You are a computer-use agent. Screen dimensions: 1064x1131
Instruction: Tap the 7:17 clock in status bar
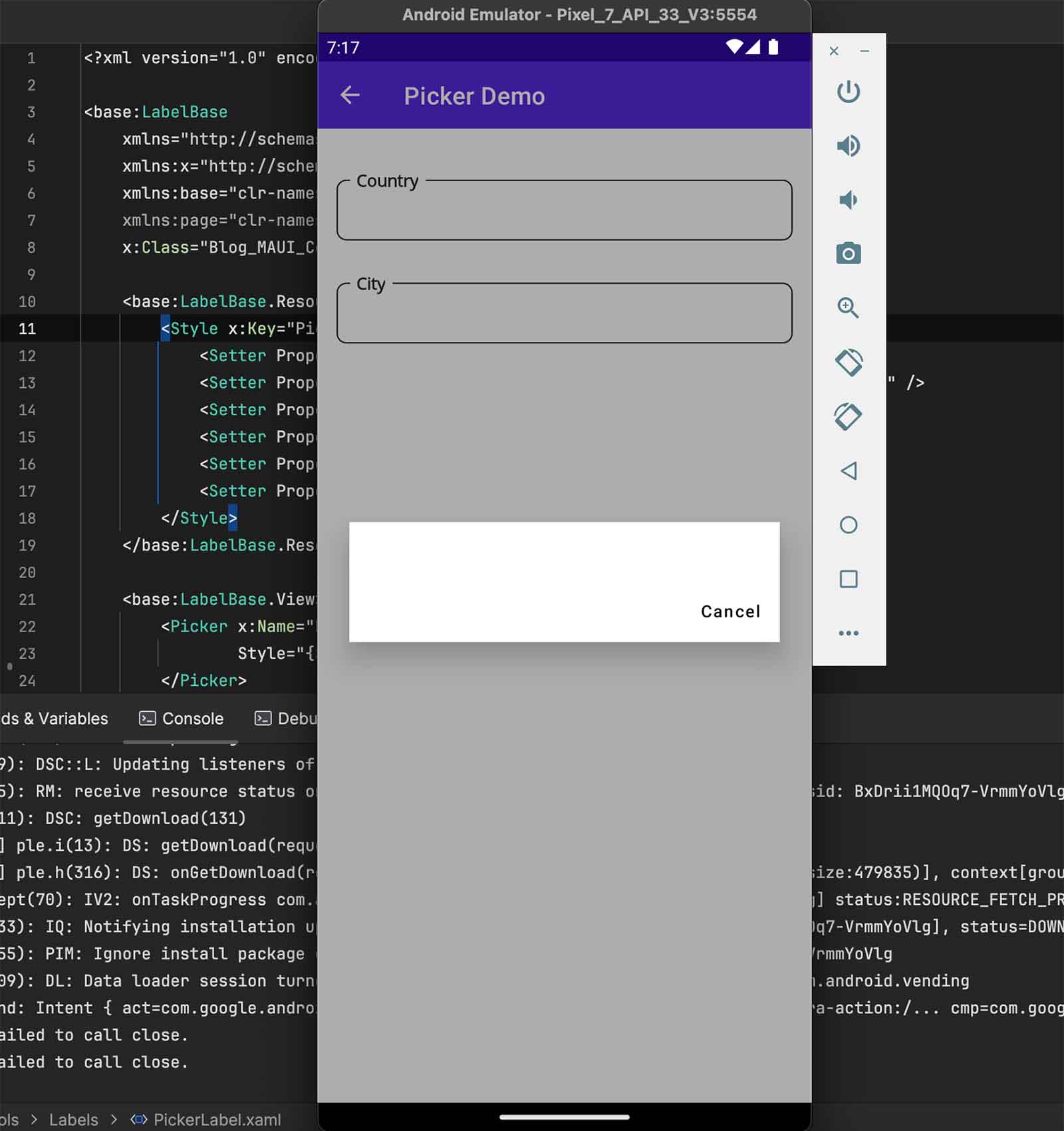coord(343,48)
